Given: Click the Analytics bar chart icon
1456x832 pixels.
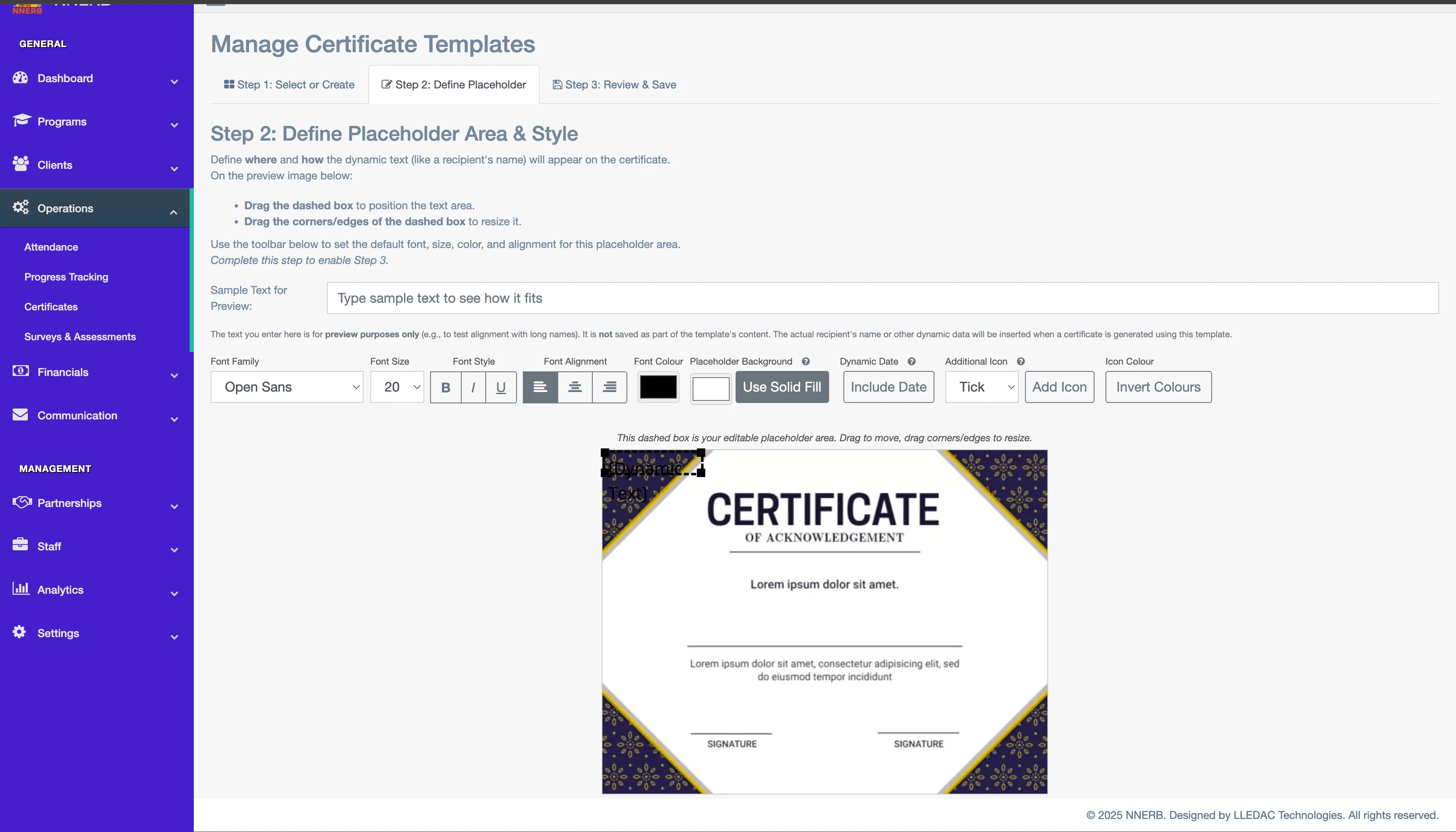Looking at the screenshot, I should [21, 588].
